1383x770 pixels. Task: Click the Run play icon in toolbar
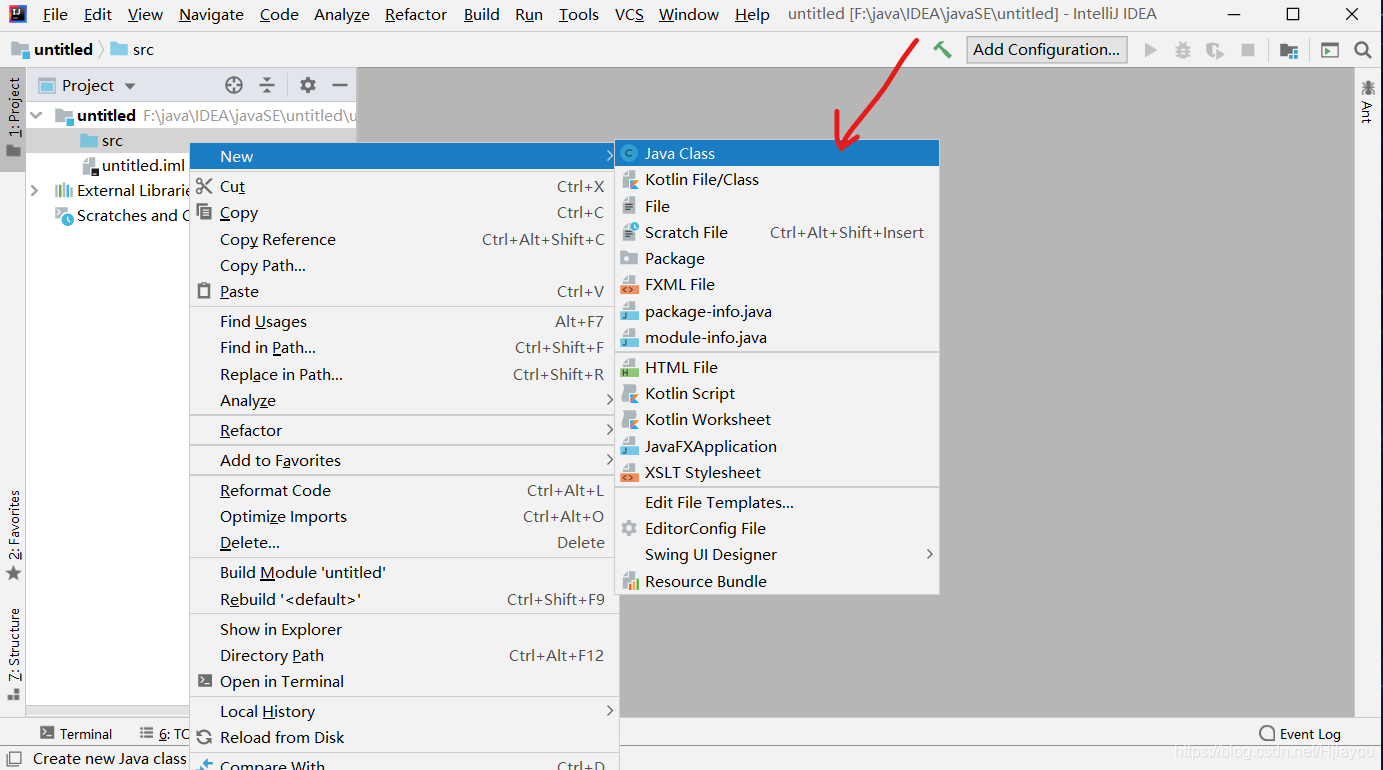click(1151, 50)
